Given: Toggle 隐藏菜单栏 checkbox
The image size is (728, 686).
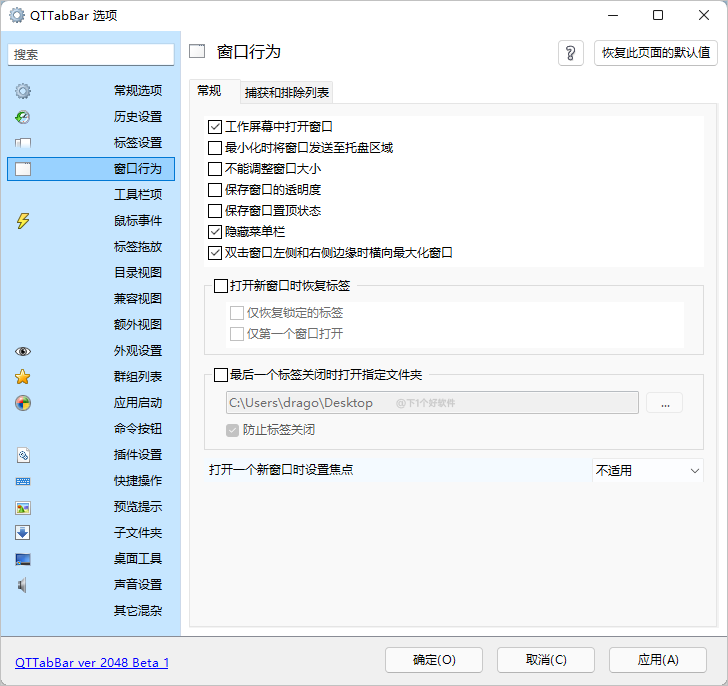Looking at the screenshot, I should click(x=214, y=232).
